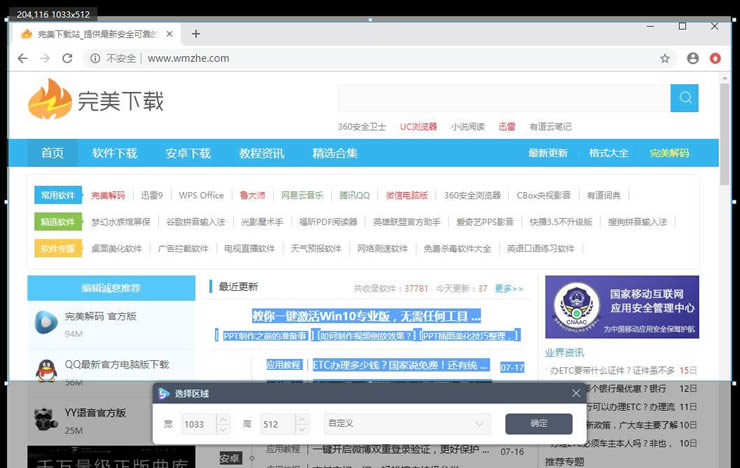Bookmark the page with the star icon
The height and width of the screenshot is (468, 740).
pyautogui.click(x=665, y=58)
